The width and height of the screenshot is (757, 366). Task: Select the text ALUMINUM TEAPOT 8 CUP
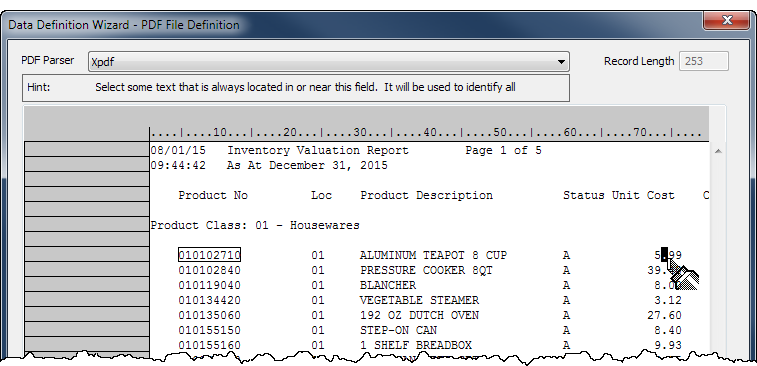pos(433,255)
